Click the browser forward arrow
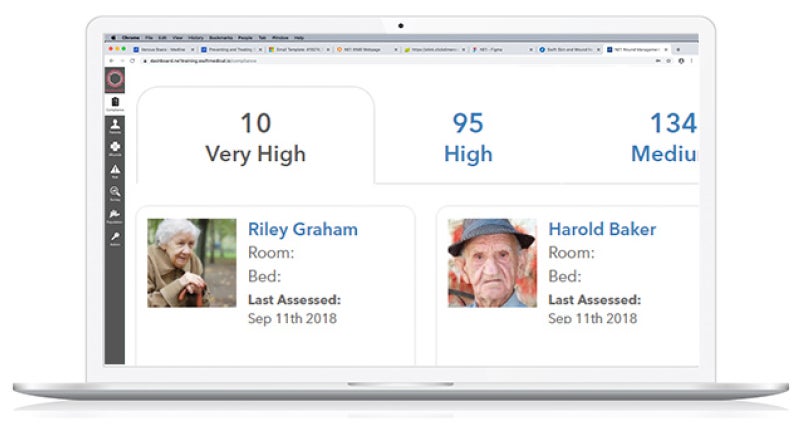 122,61
